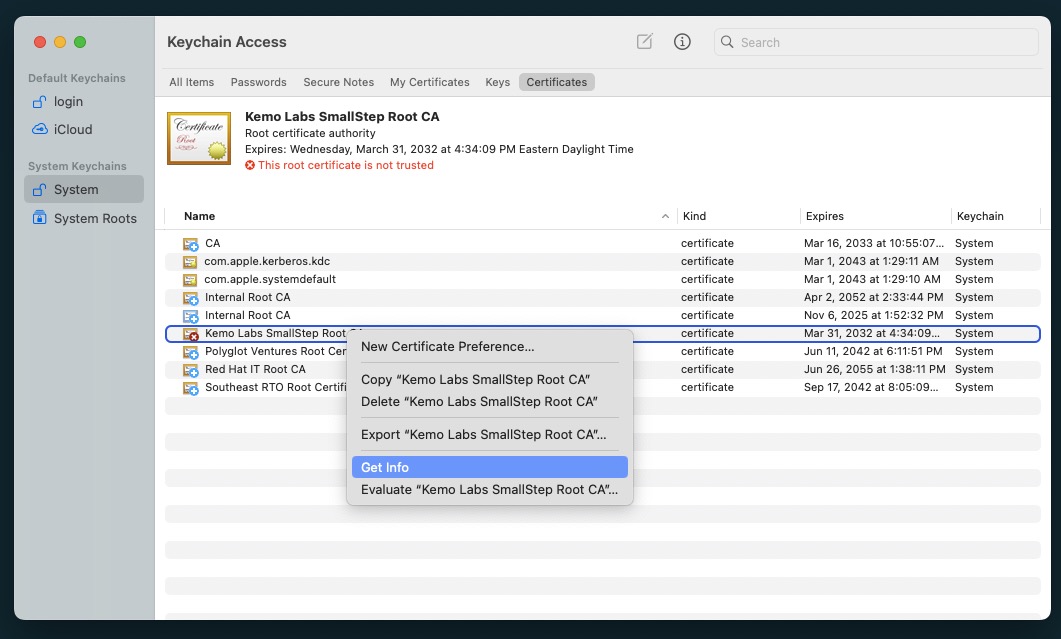Click the info circle toolbar icon
Screen dimensions: 1061x639
pyautogui.click(x=682, y=42)
